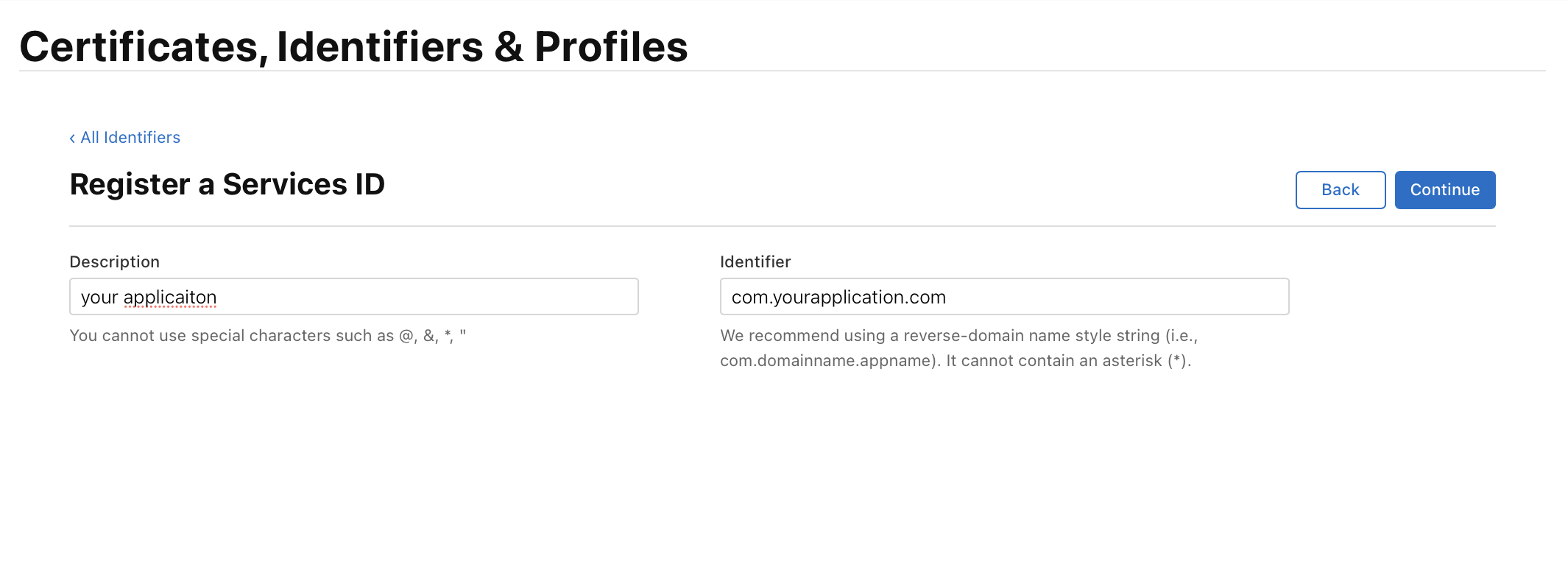Click the "com.domainname.appname" example text

826,361
